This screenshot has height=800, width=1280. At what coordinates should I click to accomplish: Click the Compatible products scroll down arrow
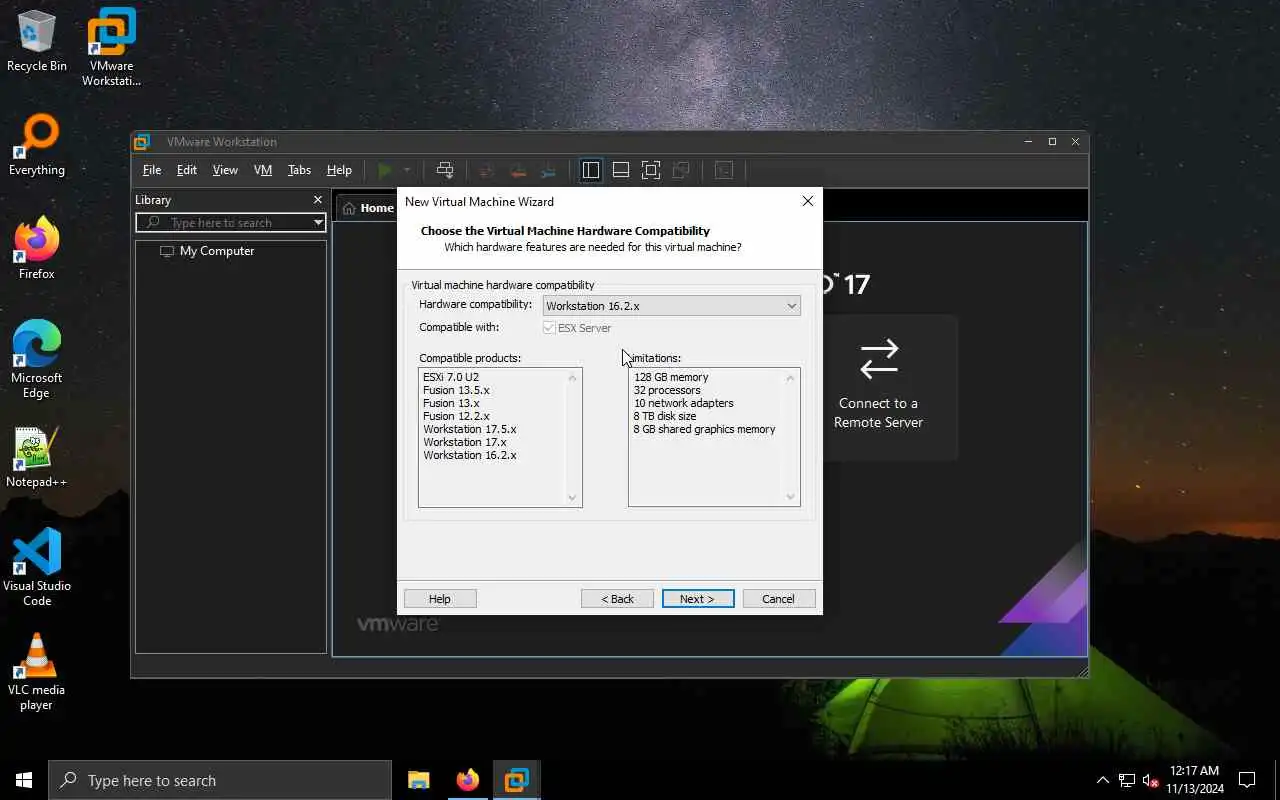[573, 498]
